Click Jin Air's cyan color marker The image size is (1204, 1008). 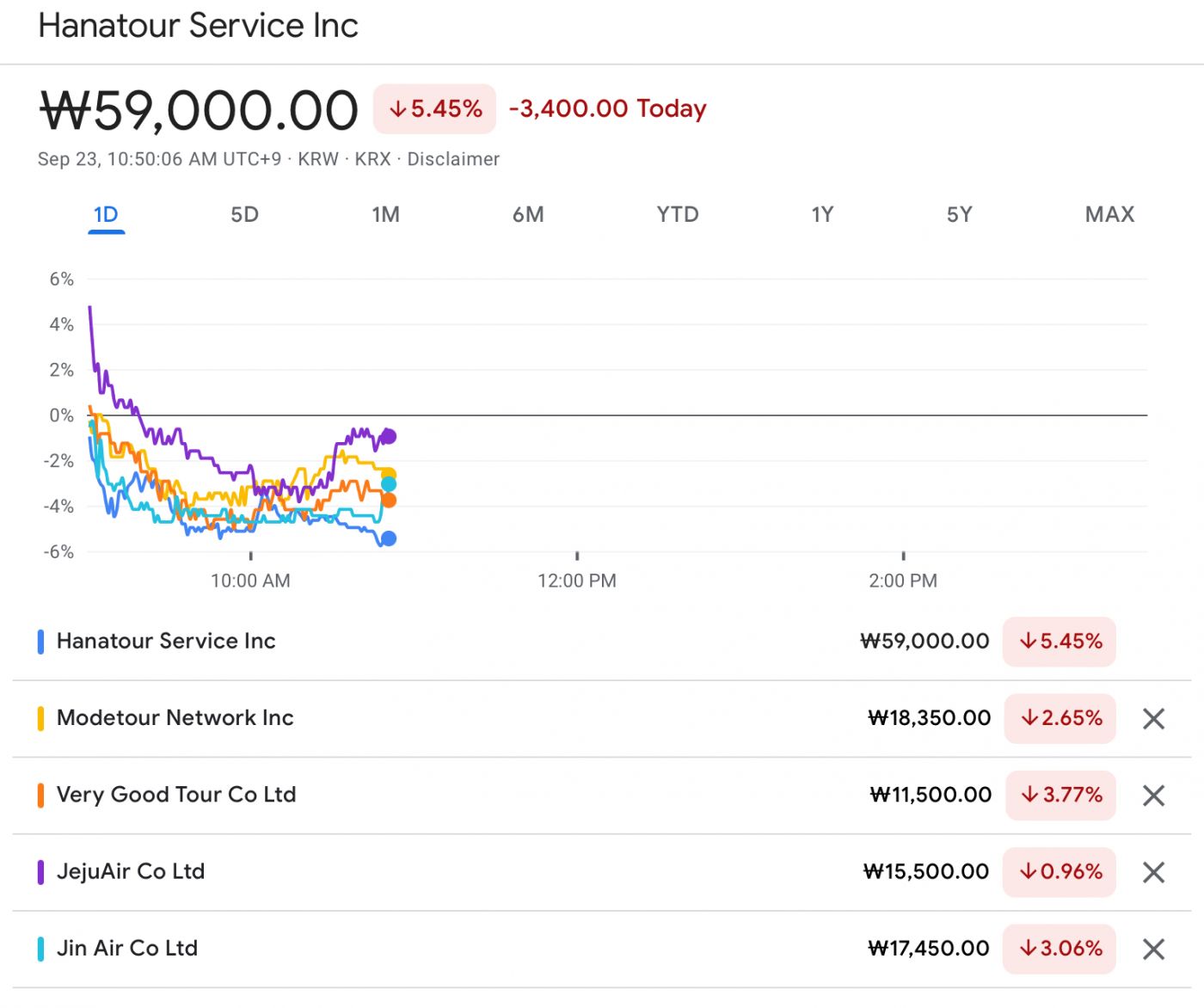pyautogui.click(x=40, y=949)
